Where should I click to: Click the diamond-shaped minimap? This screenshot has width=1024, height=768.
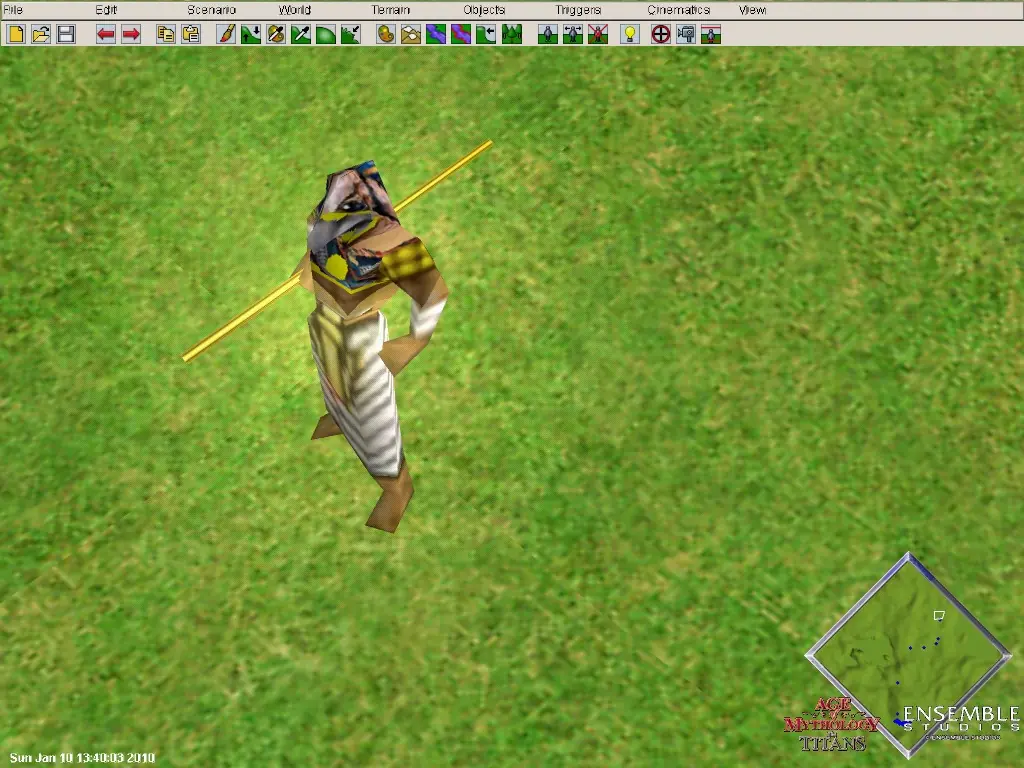point(908,655)
